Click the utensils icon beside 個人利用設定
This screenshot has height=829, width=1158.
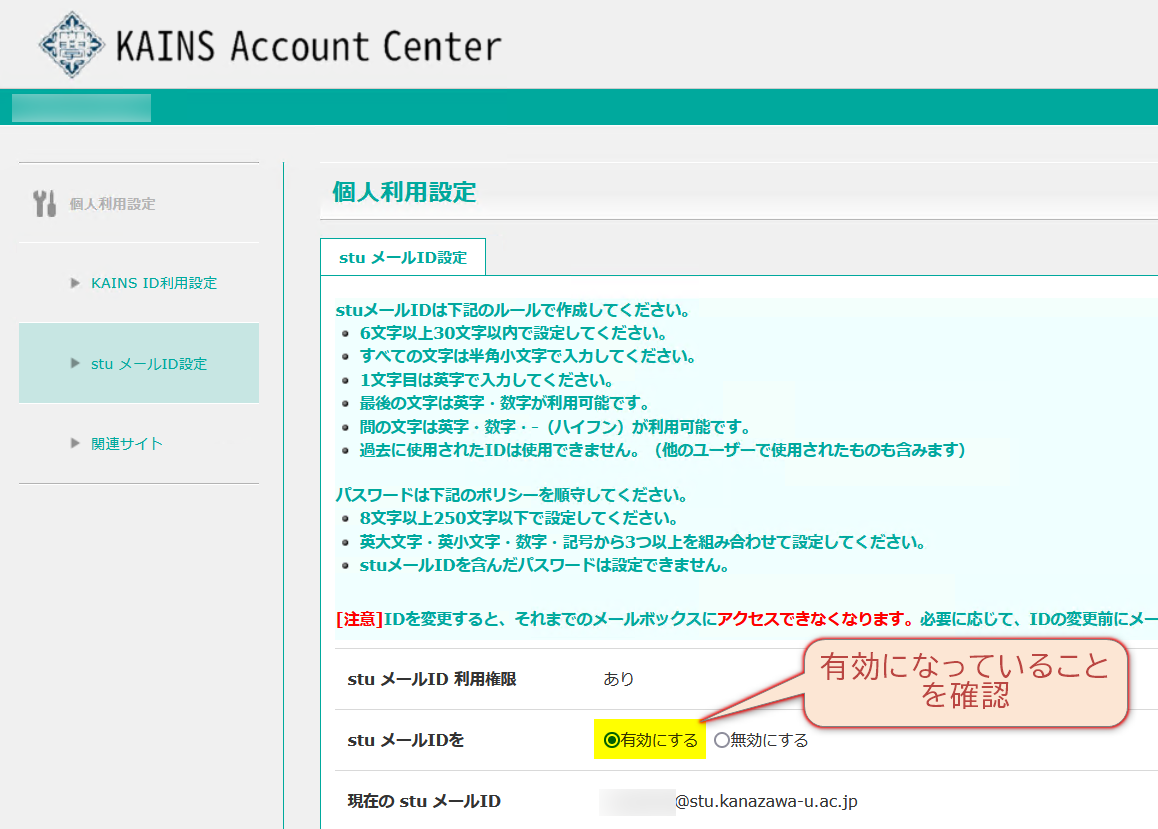pos(42,201)
